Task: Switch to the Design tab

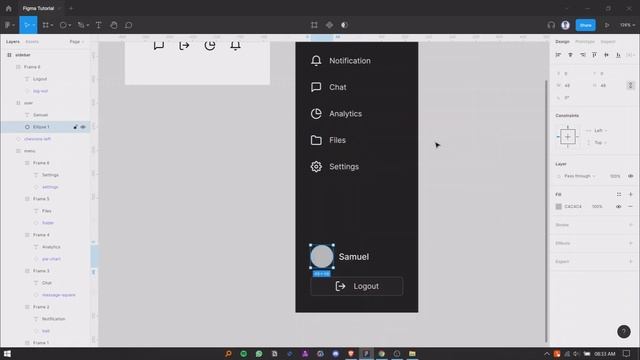Action: click(x=562, y=42)
